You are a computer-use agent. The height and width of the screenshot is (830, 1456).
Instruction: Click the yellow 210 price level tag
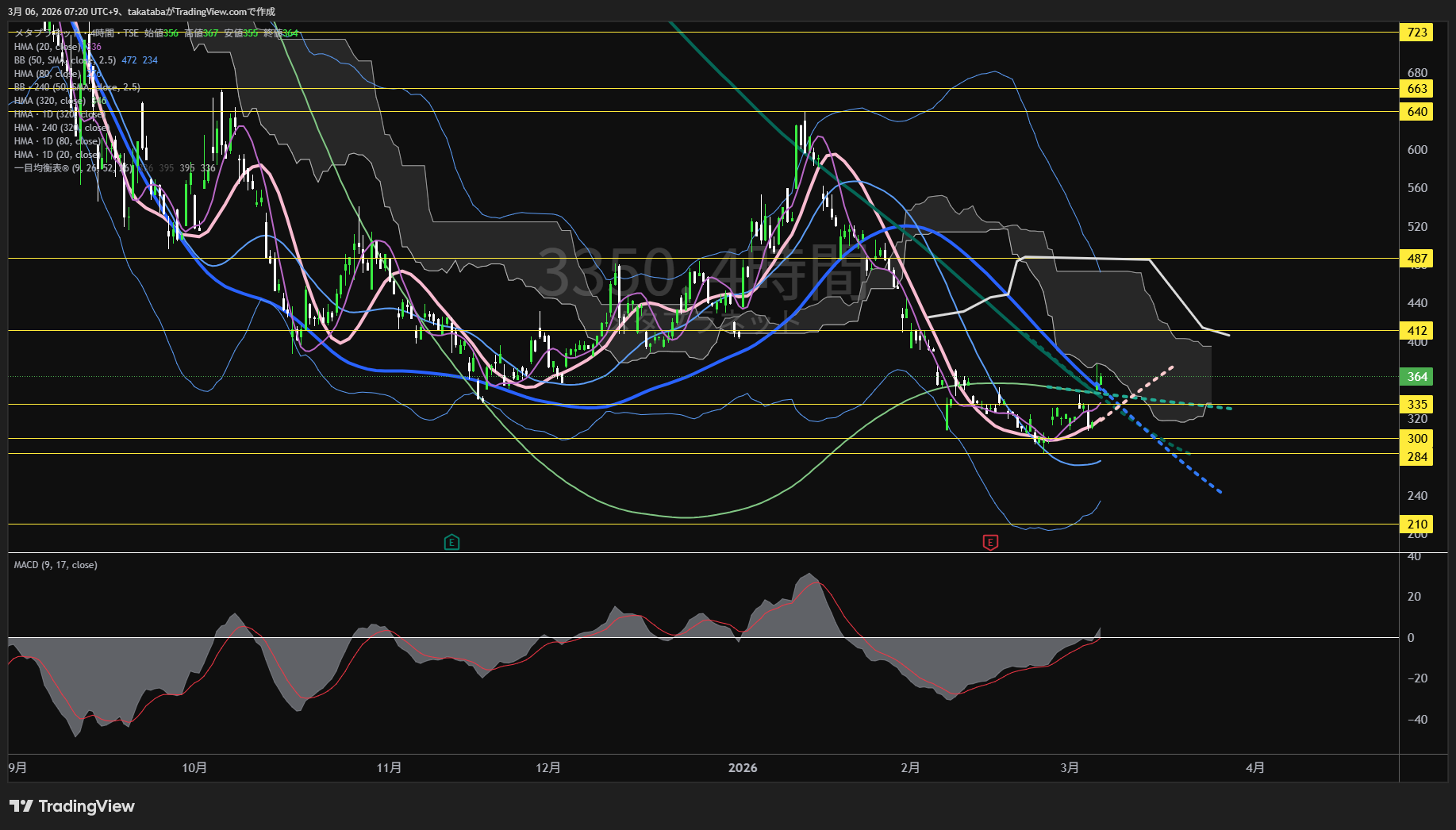(1417, 525)
